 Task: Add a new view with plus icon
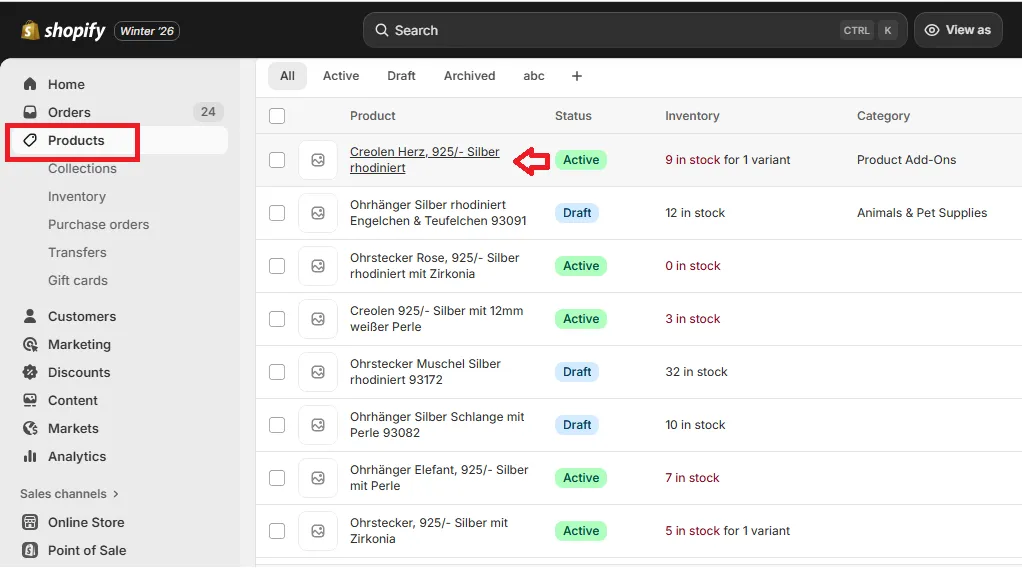tap(577, 76)
